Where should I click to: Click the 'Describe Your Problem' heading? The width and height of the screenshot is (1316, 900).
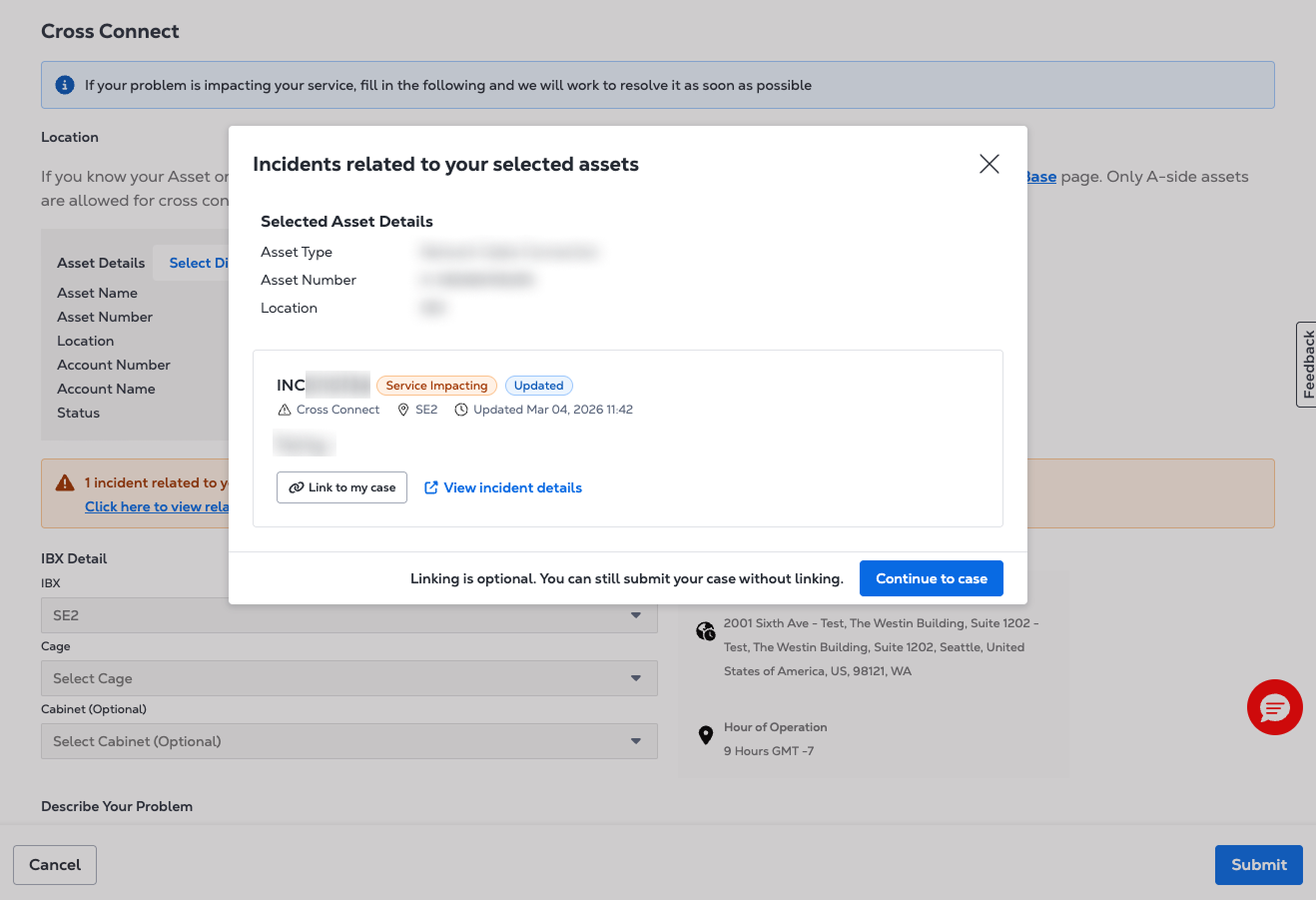[117, 806]
